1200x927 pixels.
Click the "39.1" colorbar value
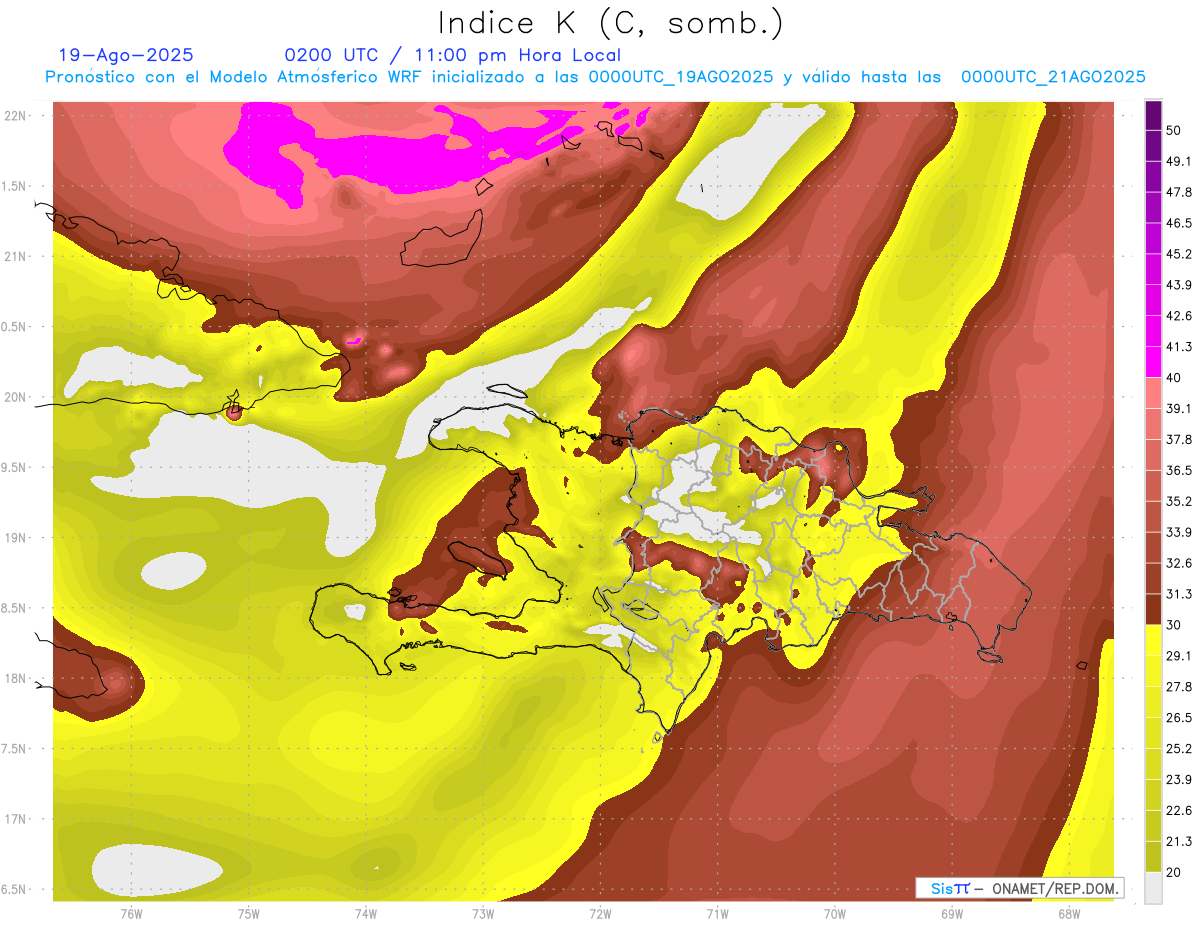(x=1179, y=408)
